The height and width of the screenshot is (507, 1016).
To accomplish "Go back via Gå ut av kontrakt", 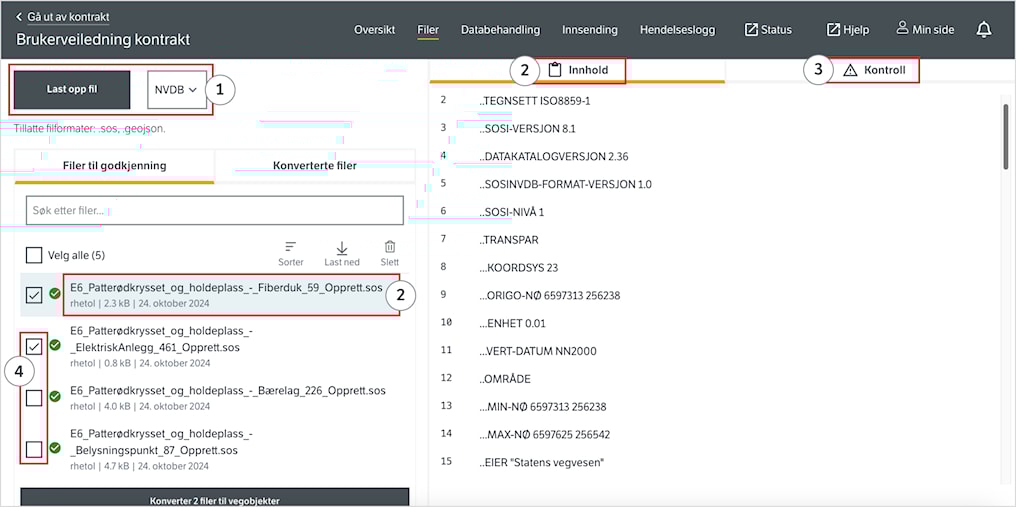I will click(62, 16).
